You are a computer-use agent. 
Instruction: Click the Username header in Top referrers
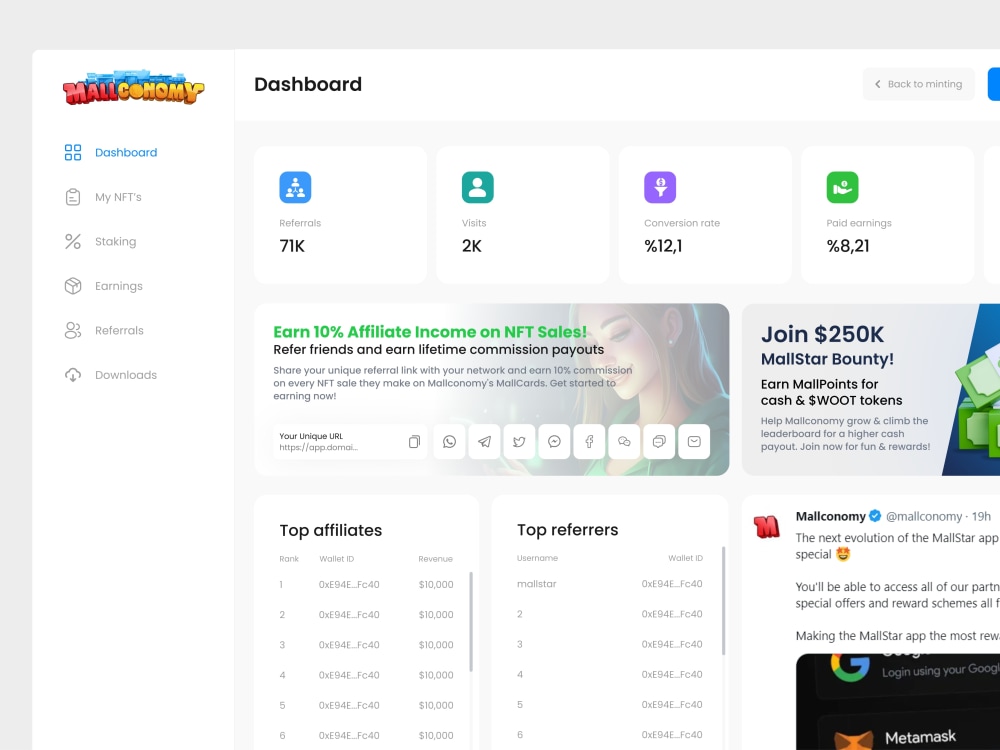point(537,558)
